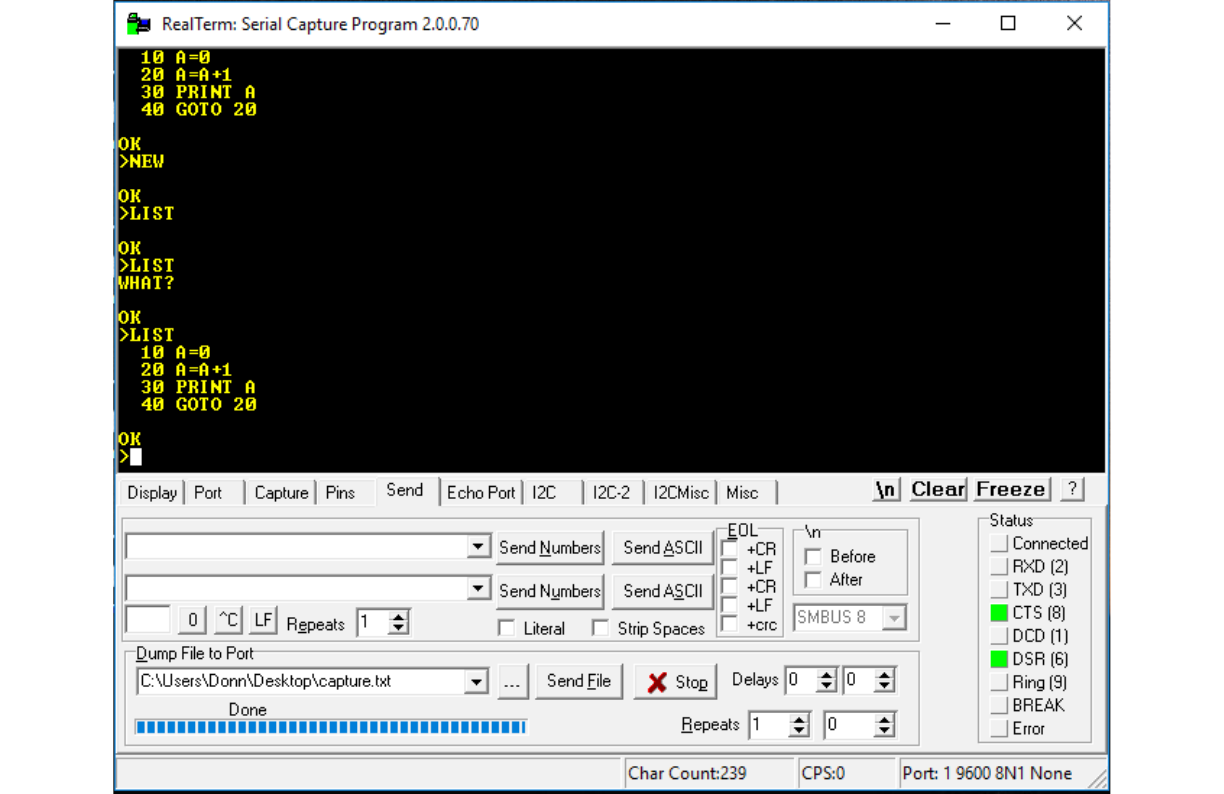Enable the first +LF EOL checkbox
Viewport: 1224px width, 794px height.
(730, 568)
